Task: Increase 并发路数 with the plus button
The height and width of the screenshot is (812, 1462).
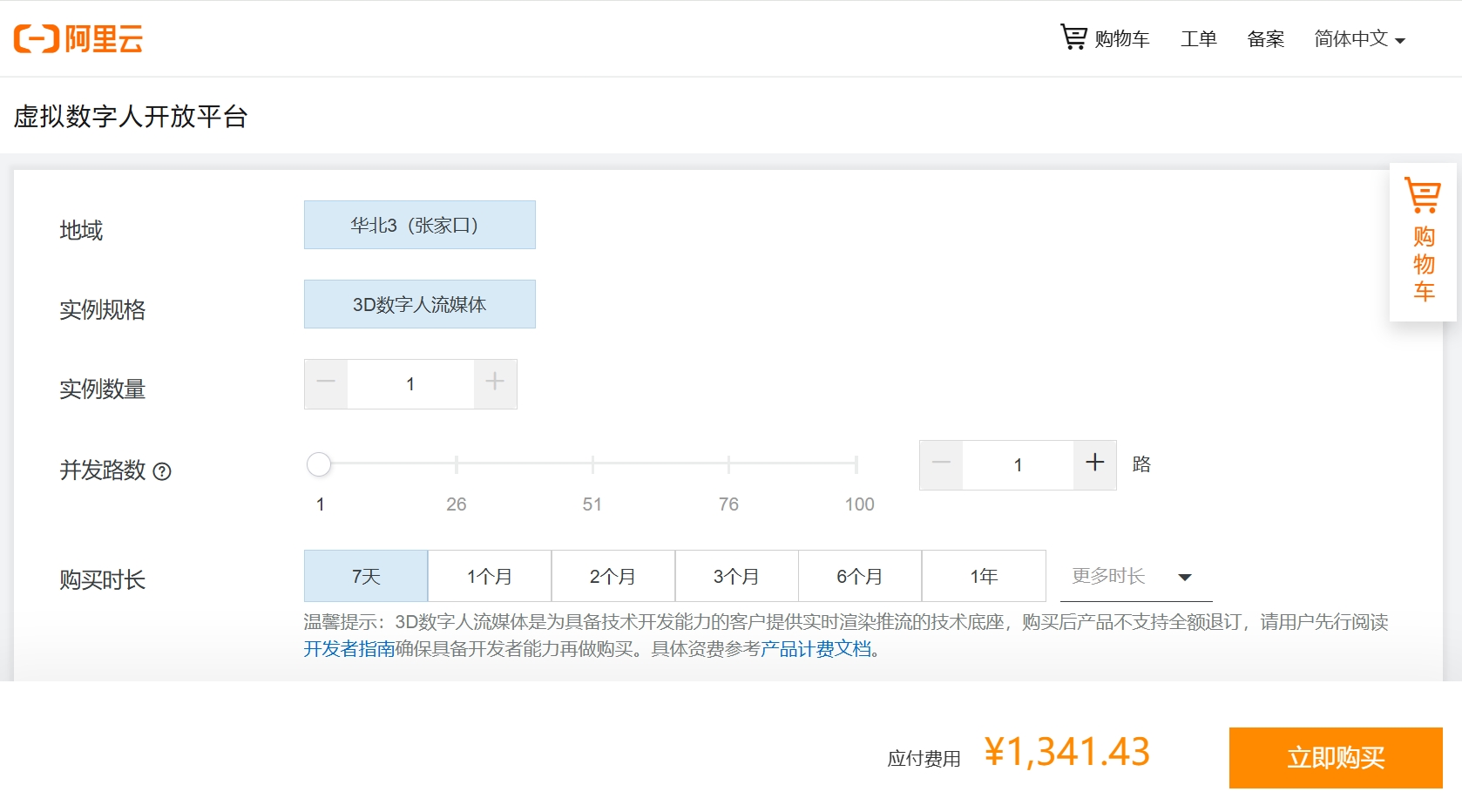Action: tap(1095, 464)
